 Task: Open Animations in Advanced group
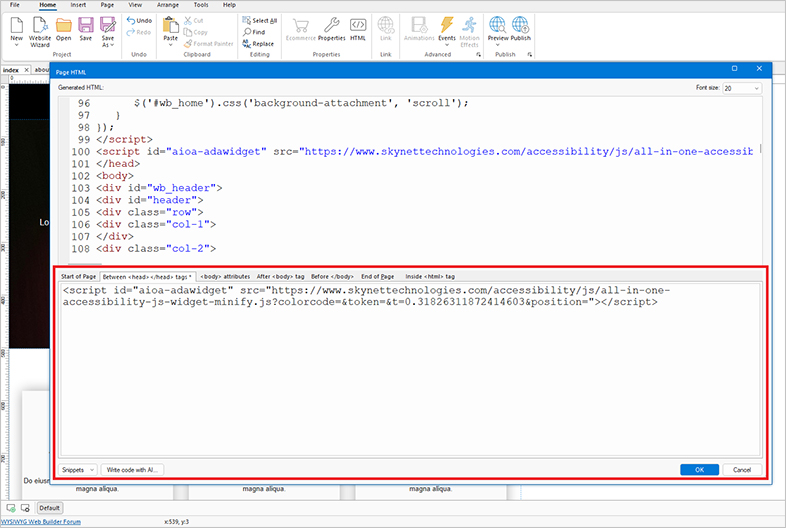tap(419, 29)
